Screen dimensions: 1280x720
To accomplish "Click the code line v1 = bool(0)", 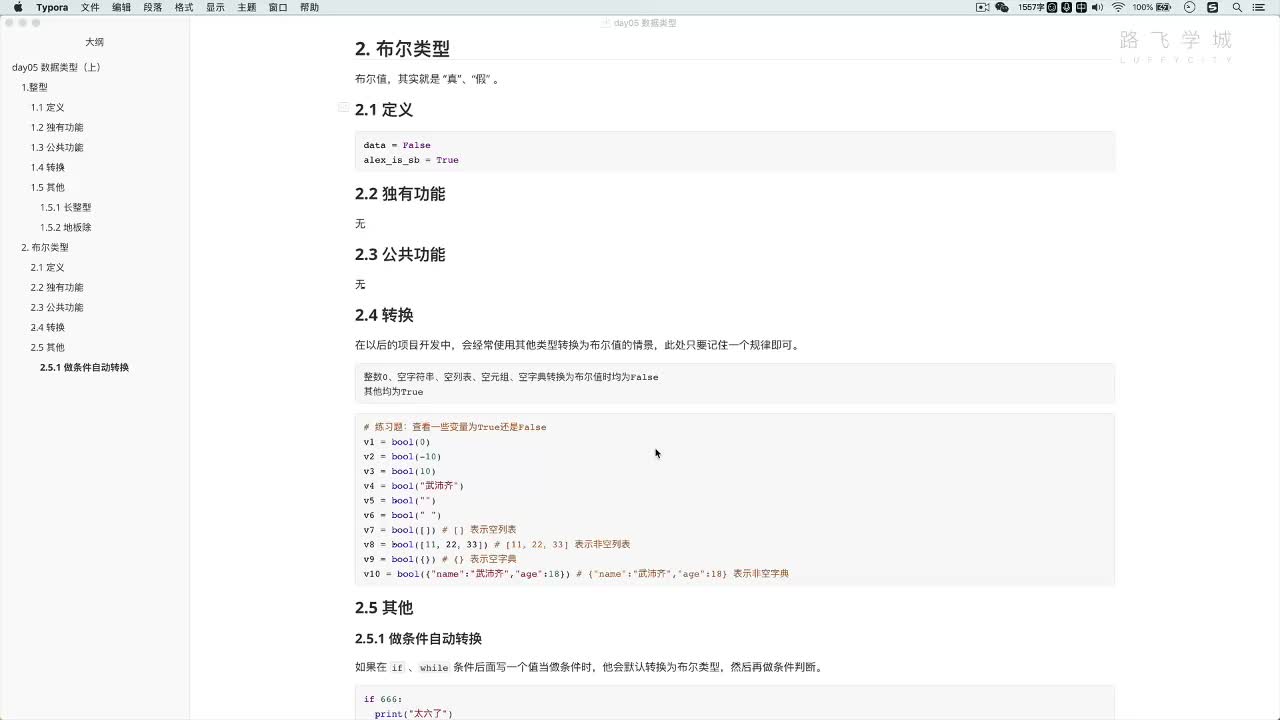I will coord(397,442).
